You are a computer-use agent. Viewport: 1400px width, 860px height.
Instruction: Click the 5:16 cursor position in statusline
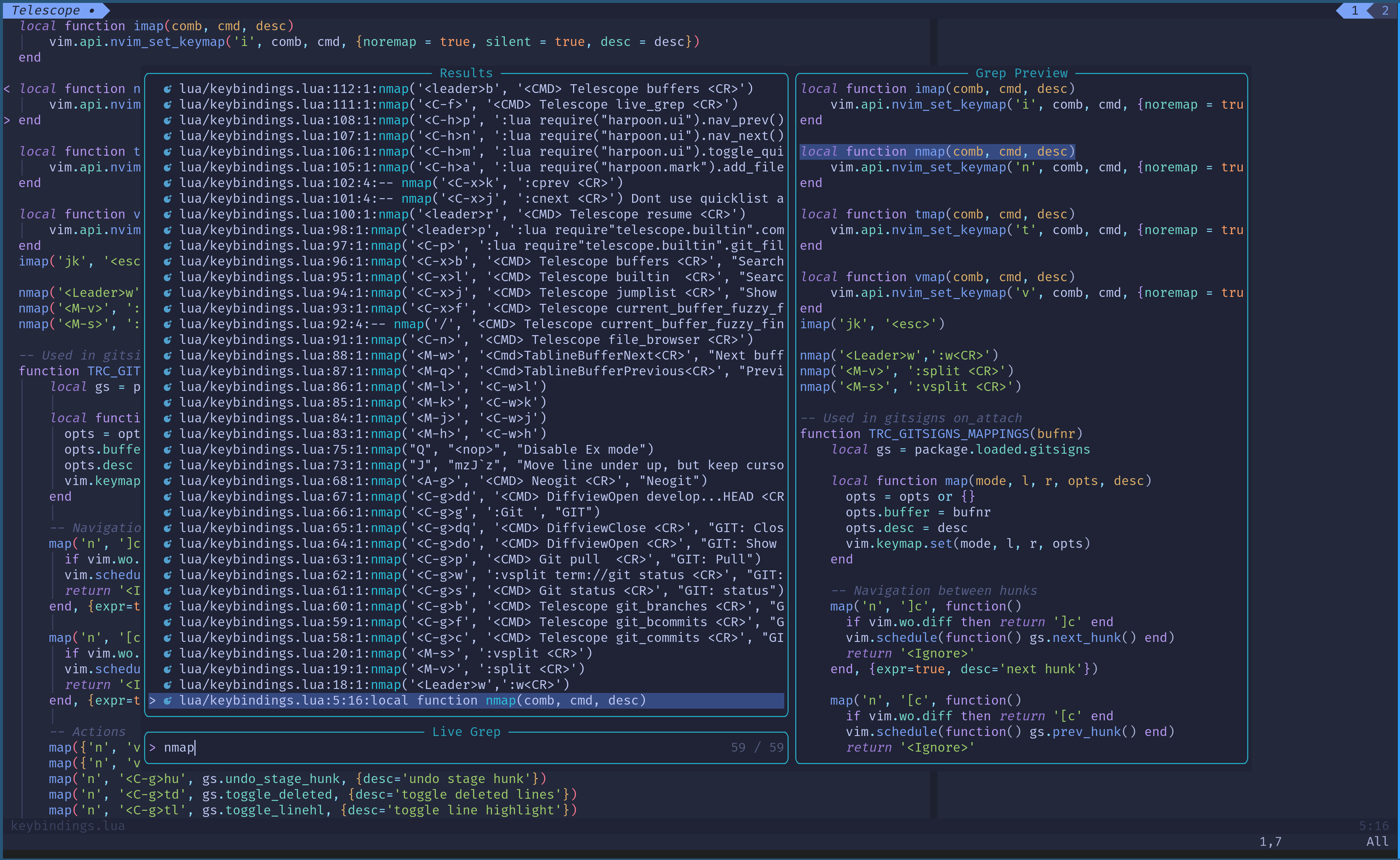[x=1374, y=826]
